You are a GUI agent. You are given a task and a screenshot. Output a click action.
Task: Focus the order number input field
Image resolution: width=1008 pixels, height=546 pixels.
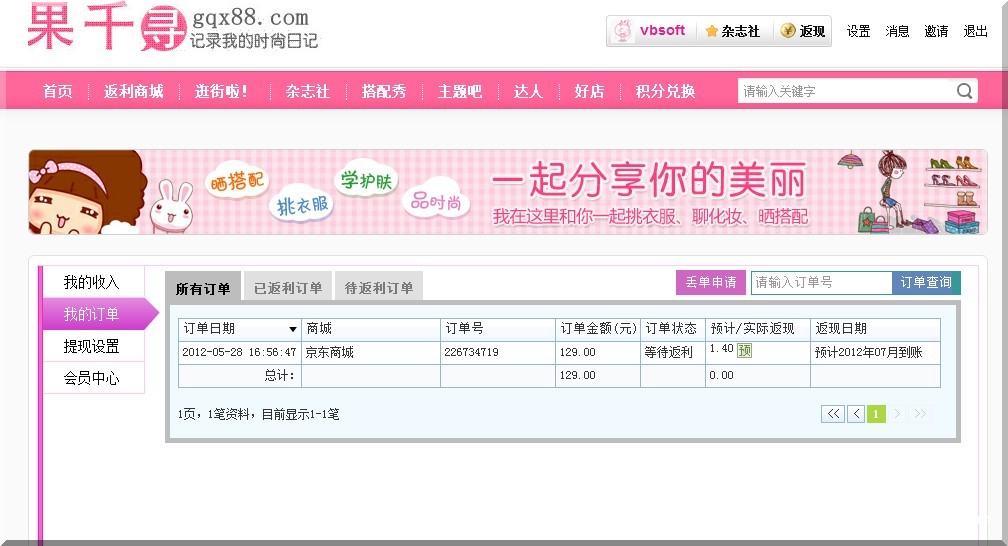(x=821, y=283)
